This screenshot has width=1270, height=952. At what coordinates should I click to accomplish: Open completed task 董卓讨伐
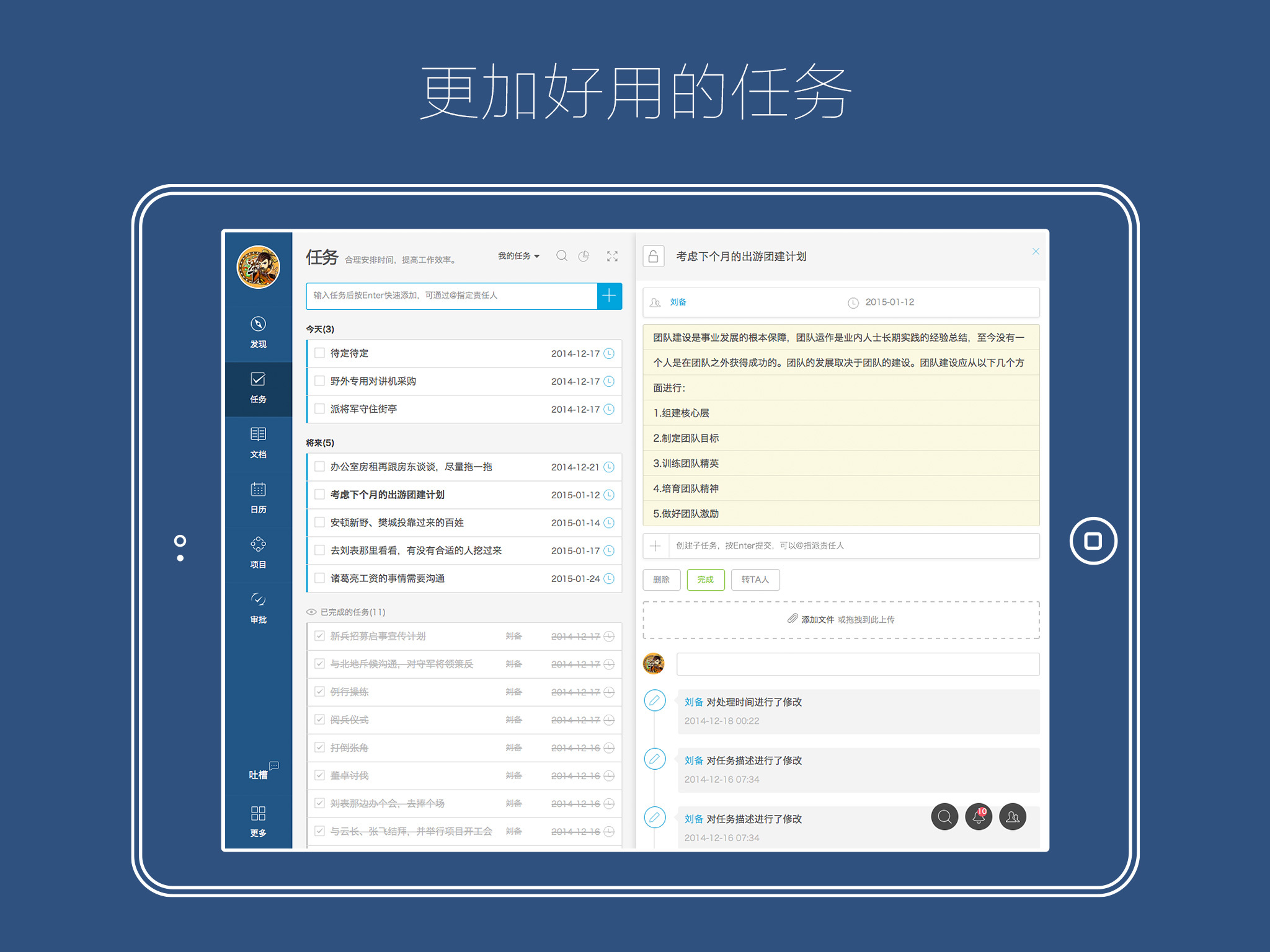pyautogui.click(x=349, y=775)
